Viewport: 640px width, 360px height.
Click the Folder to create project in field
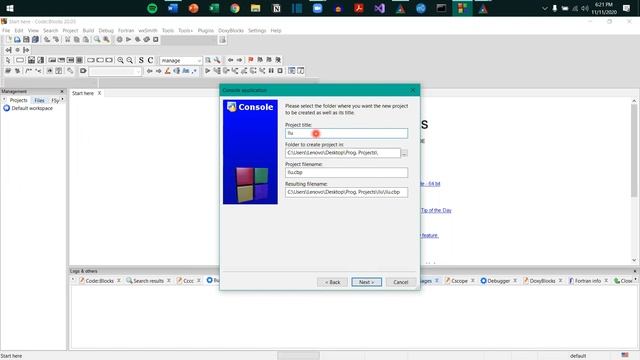coord(343,153)
